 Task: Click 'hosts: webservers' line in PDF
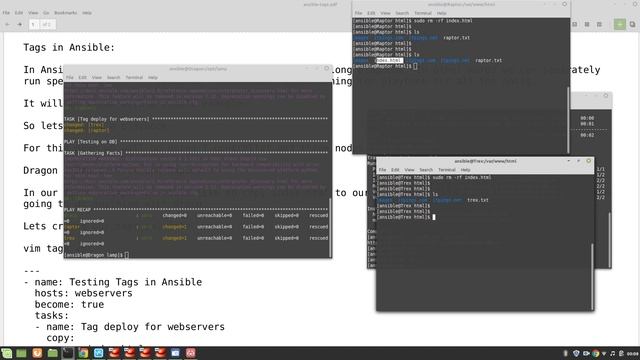[83, 293]
